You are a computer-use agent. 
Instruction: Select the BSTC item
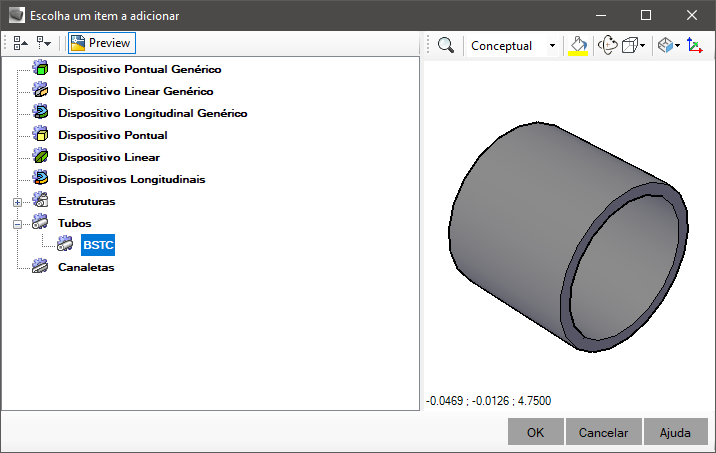pyautogui.click(x=98, y=245)
